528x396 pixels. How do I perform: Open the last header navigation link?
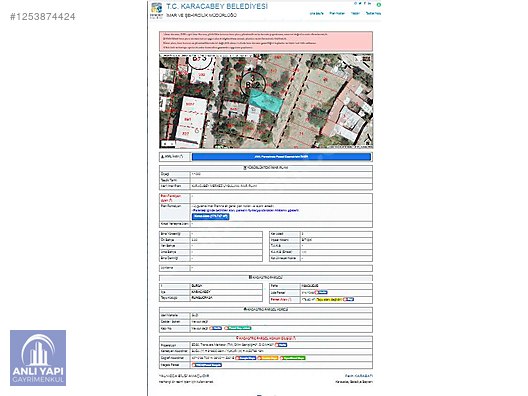point(373,13)
